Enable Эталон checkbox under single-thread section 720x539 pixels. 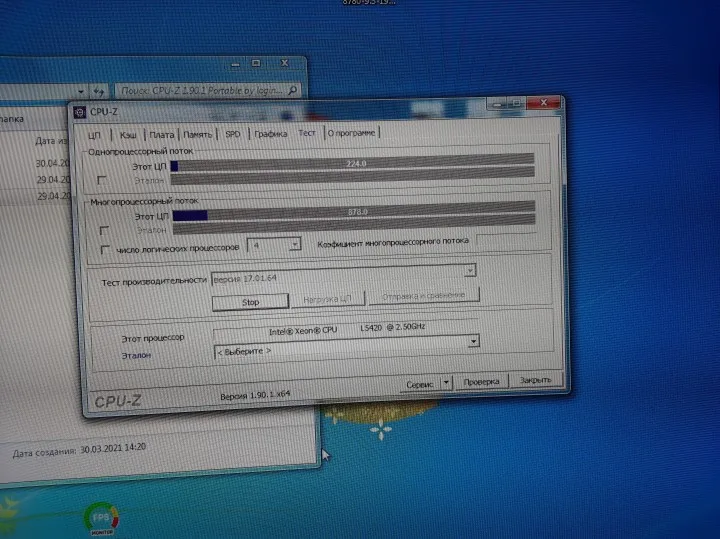pos(102,180)
